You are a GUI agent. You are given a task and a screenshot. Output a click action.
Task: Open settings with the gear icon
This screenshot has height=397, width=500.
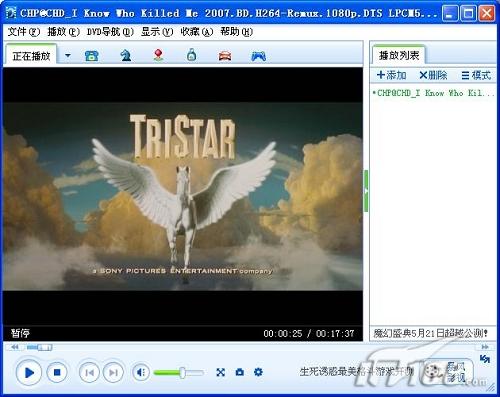(x=258, y=372)
